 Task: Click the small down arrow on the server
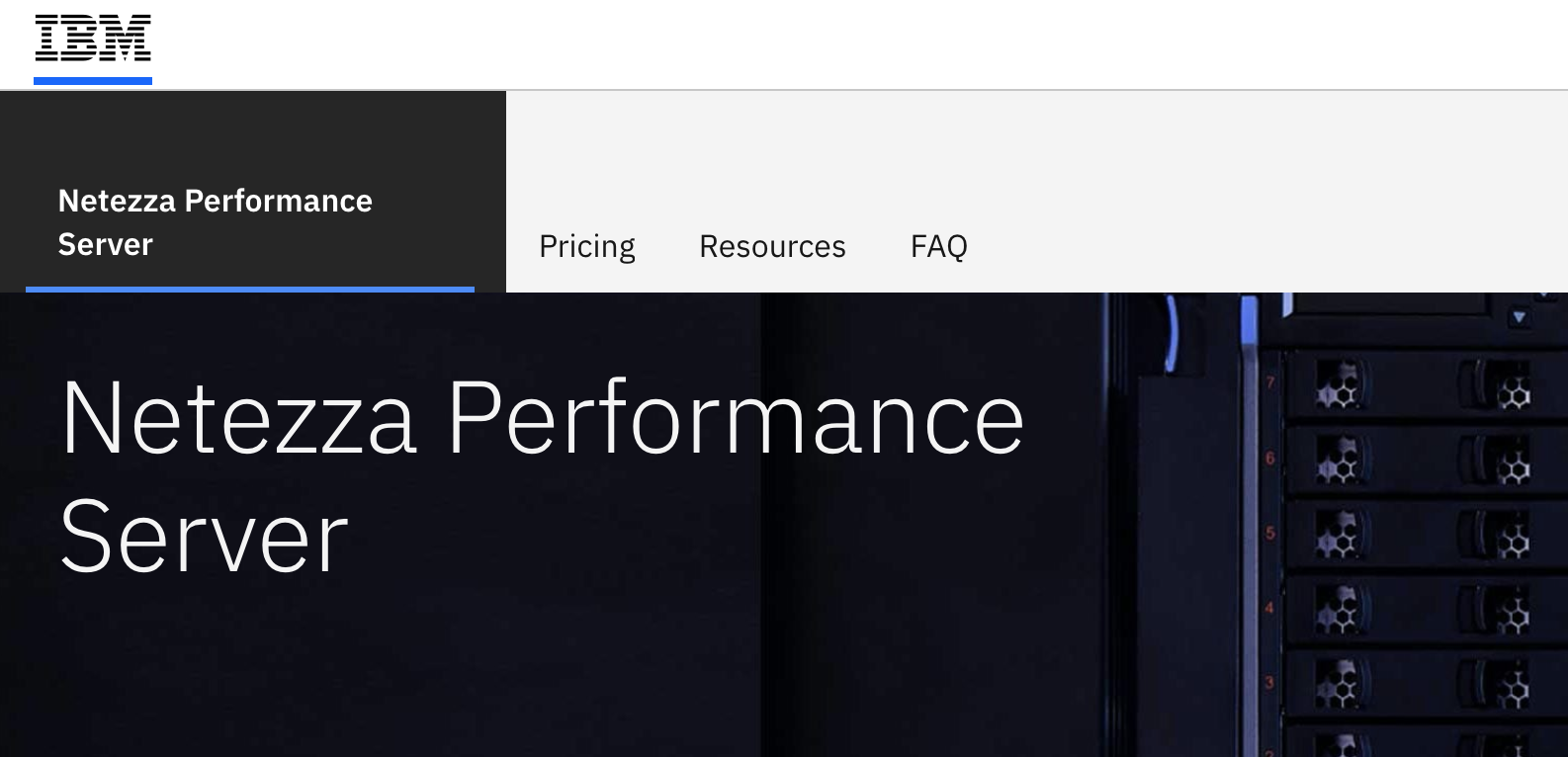click(x=1519, y=318)
